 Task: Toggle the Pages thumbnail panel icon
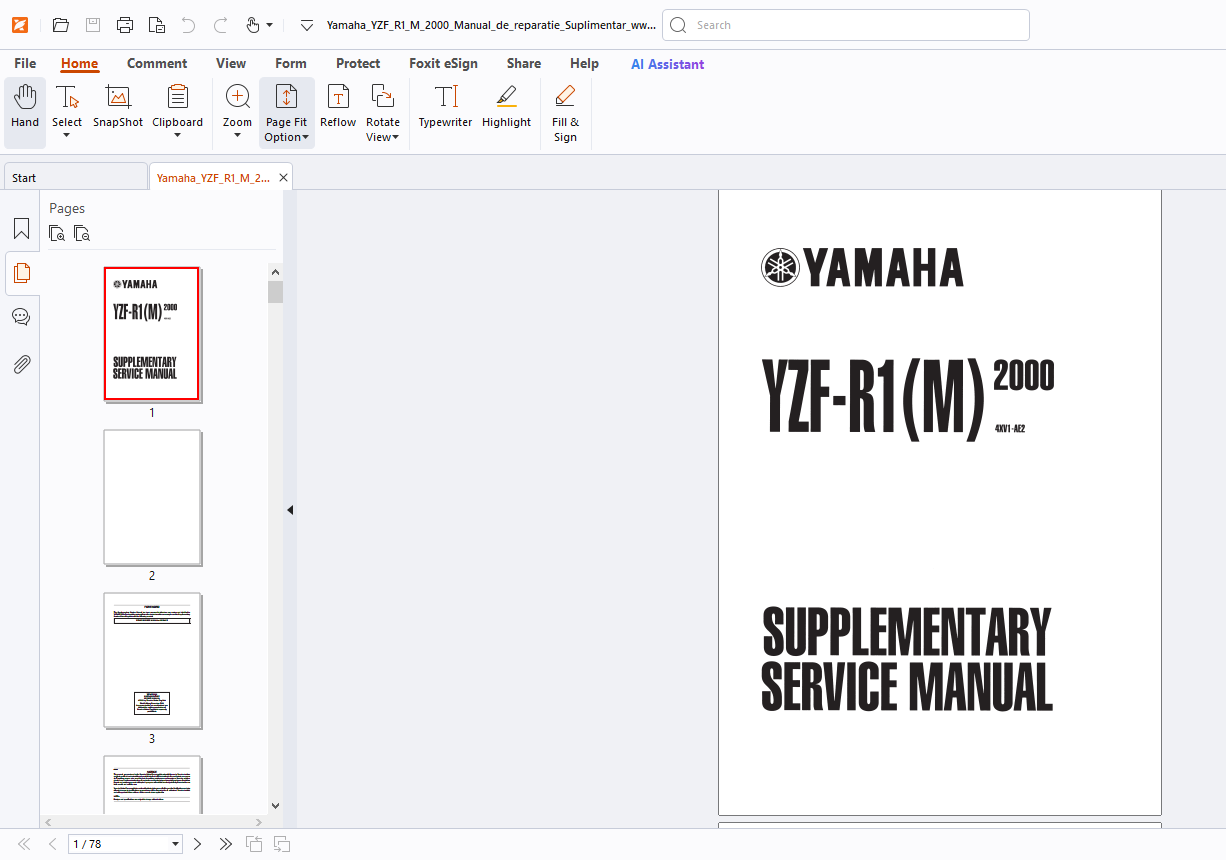(x=21, y=273)
